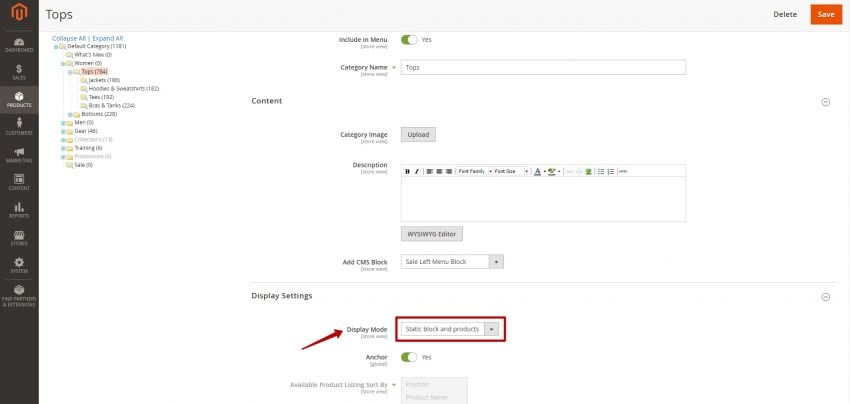Click the Expand All link

coord(107,39)
